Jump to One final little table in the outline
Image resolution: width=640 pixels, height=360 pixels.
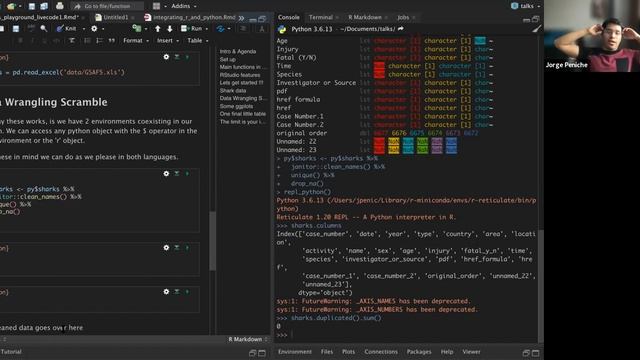[242, 114]
